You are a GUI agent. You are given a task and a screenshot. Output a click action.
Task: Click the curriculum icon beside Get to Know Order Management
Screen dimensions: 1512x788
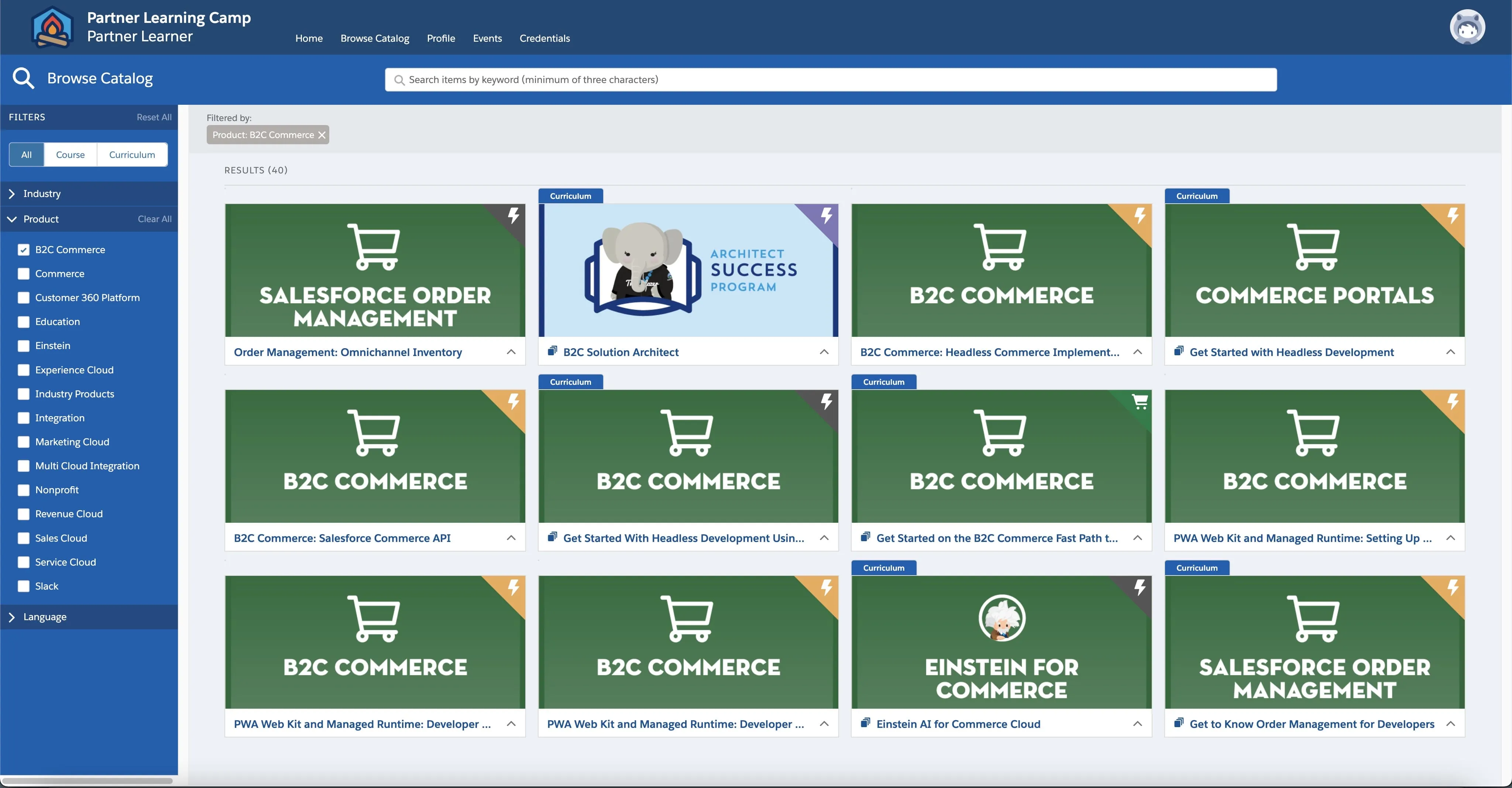(x=1179, y=723)
